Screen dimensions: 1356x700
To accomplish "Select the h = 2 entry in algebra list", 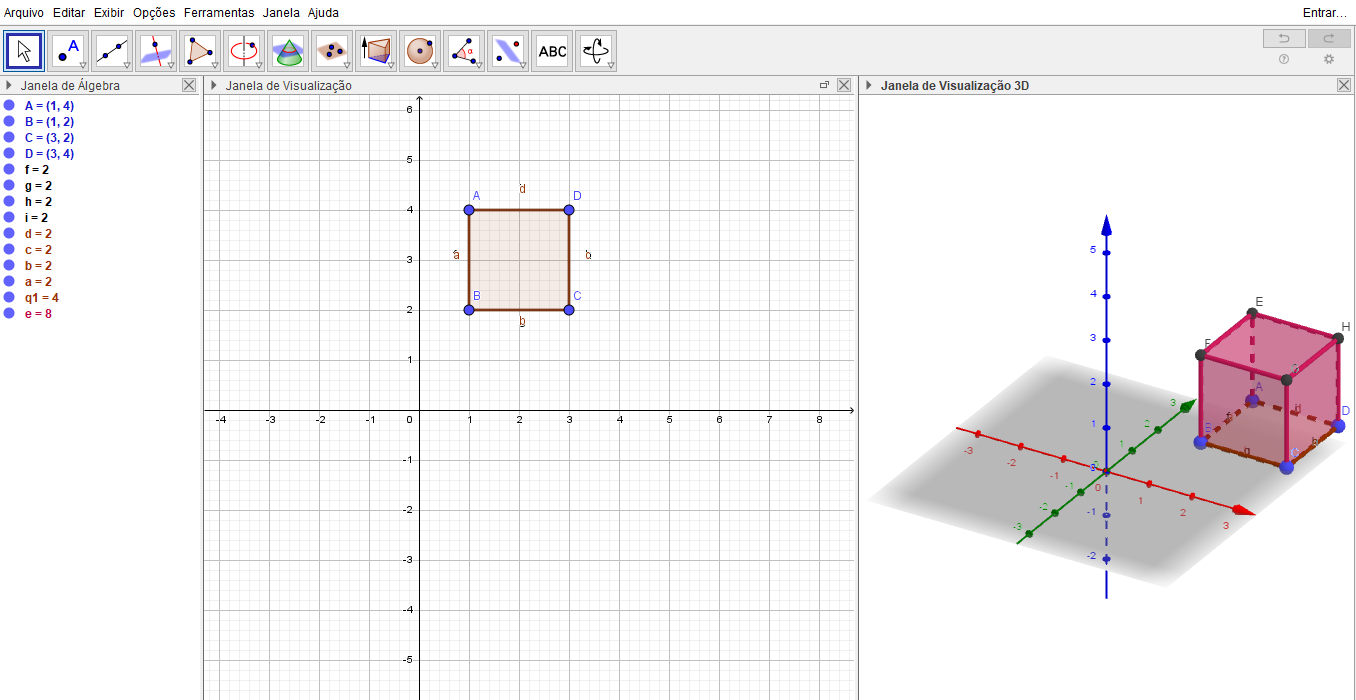I will point(38,201).
